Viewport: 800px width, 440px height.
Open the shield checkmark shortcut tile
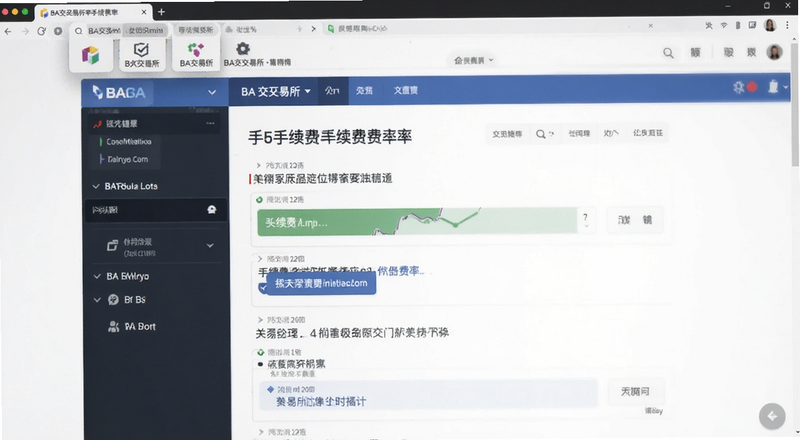point(141,55)
